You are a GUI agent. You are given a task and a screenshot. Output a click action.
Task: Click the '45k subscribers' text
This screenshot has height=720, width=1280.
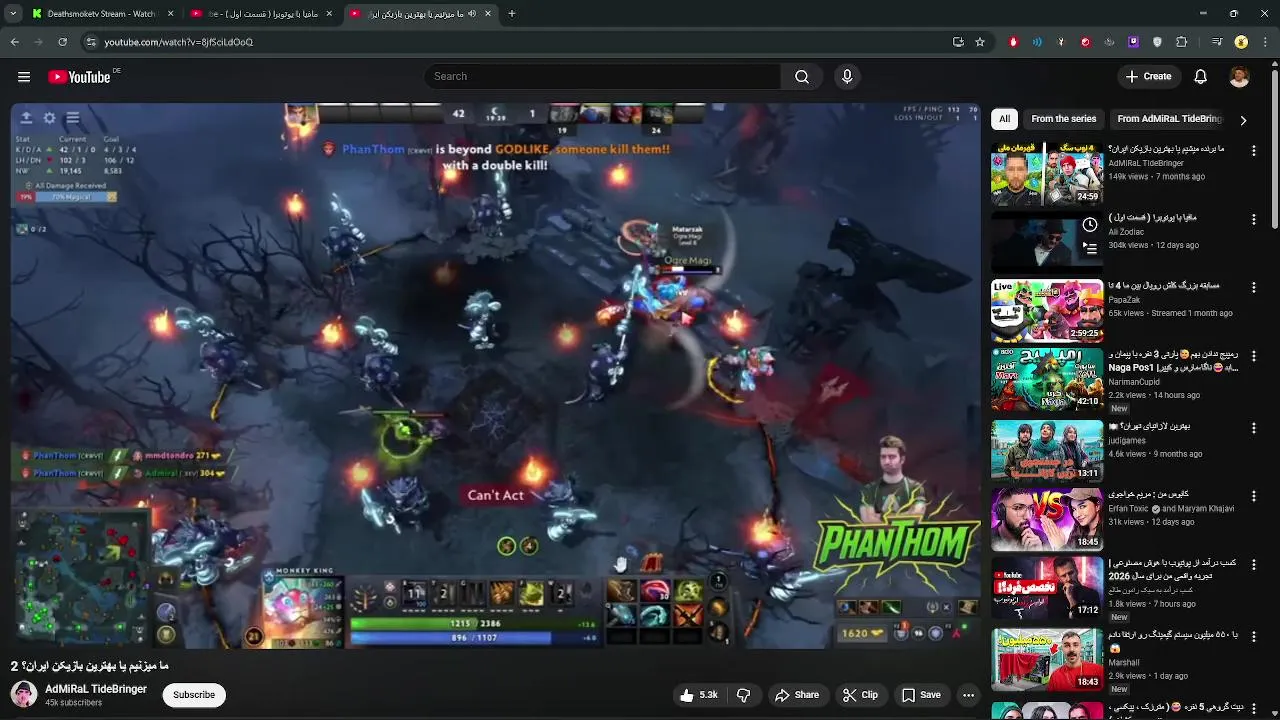[73, 703]
